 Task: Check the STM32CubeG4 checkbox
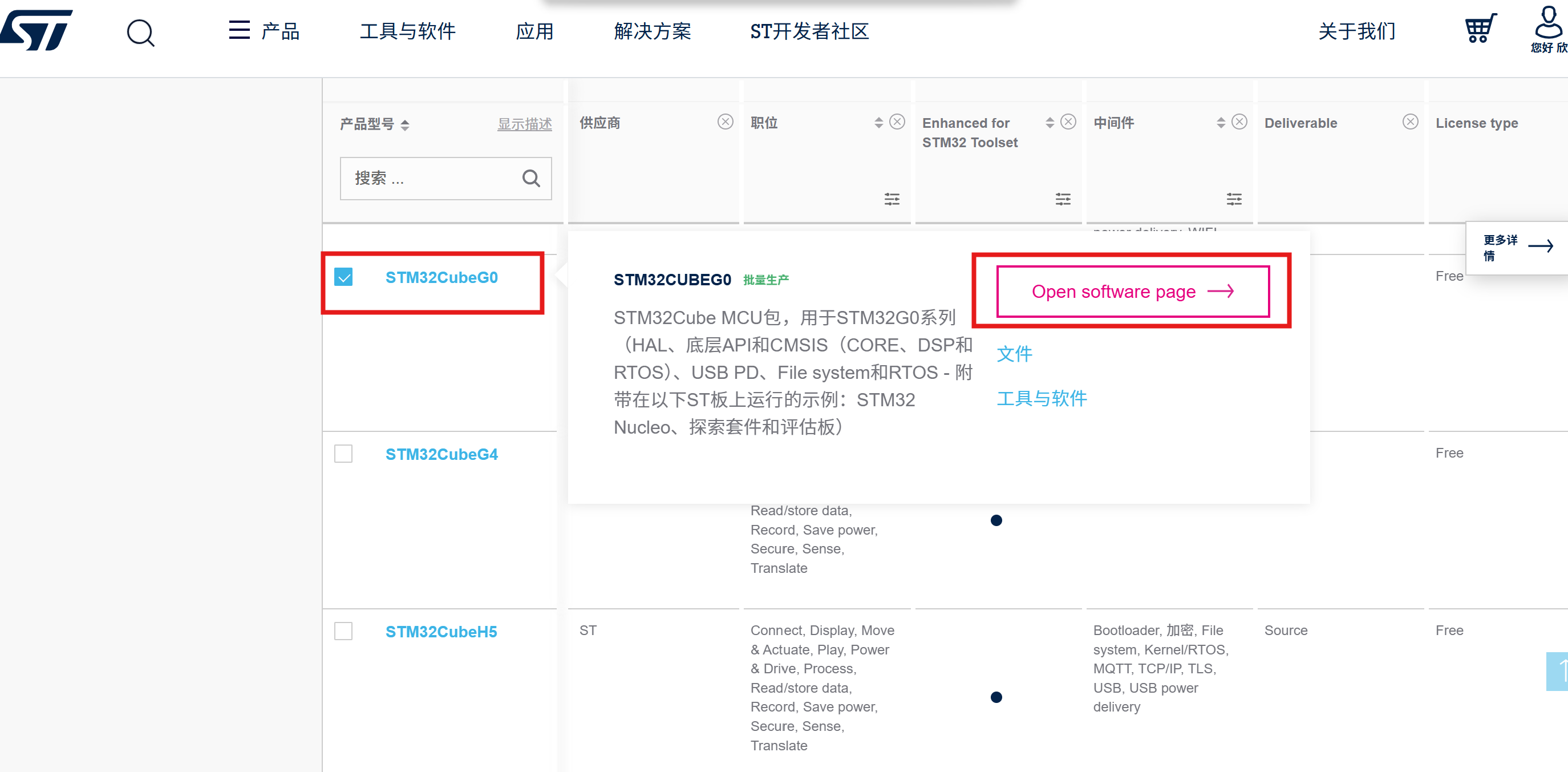pos(343,454)
